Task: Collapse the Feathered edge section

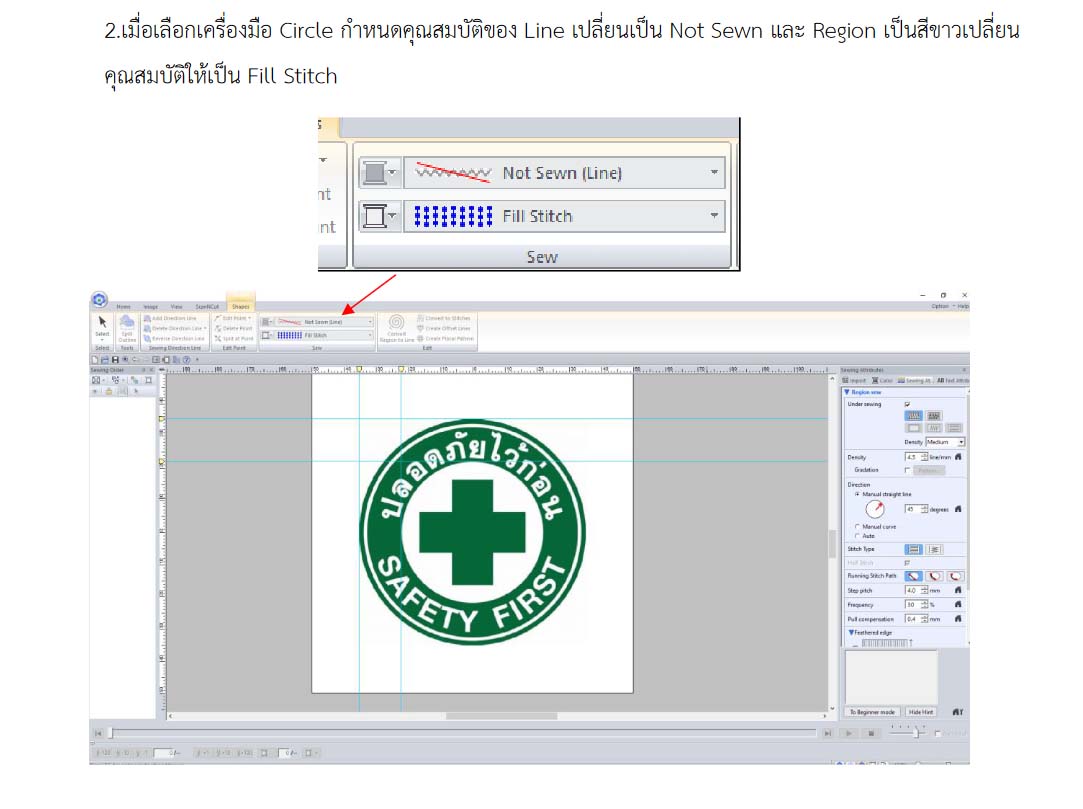Action: coord(851,632)
